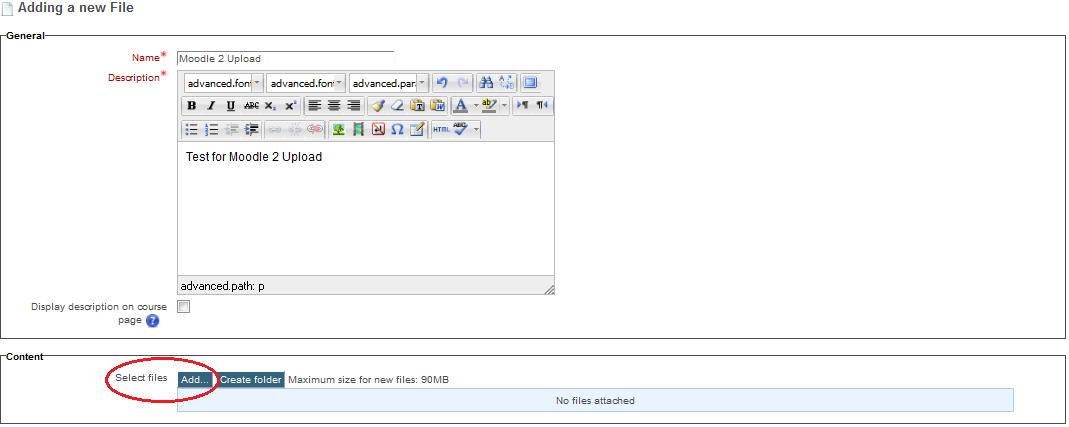Screen dimensions: 1069x427
Task: Click the background highlight color icon
Action: pos(489,106)
